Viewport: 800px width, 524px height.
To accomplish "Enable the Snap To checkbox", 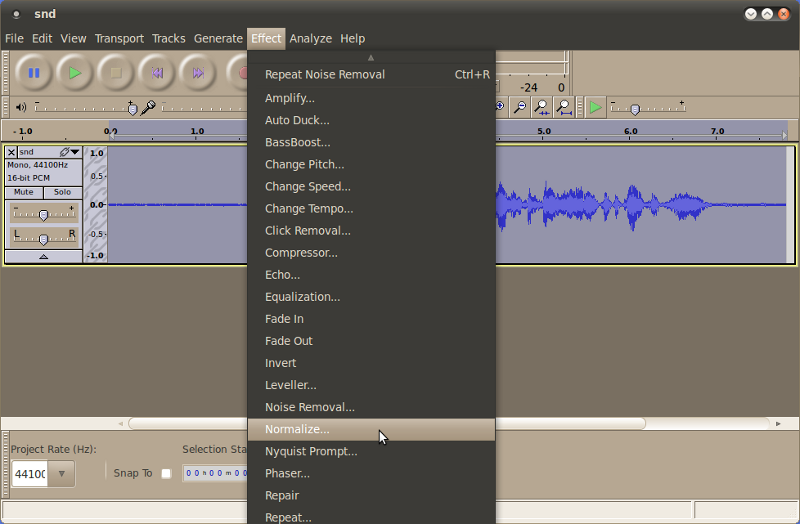I will [x=166, y=473].
